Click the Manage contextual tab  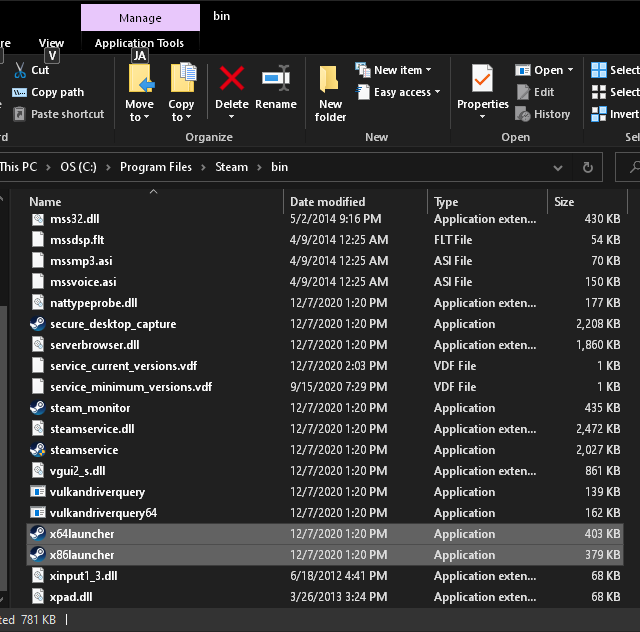[x=140, y=18]
